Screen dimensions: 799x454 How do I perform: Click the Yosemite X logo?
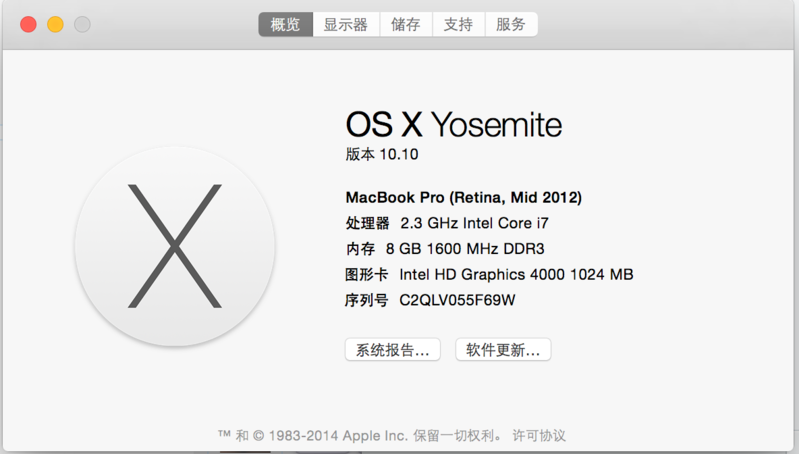(x=175, y=246)
